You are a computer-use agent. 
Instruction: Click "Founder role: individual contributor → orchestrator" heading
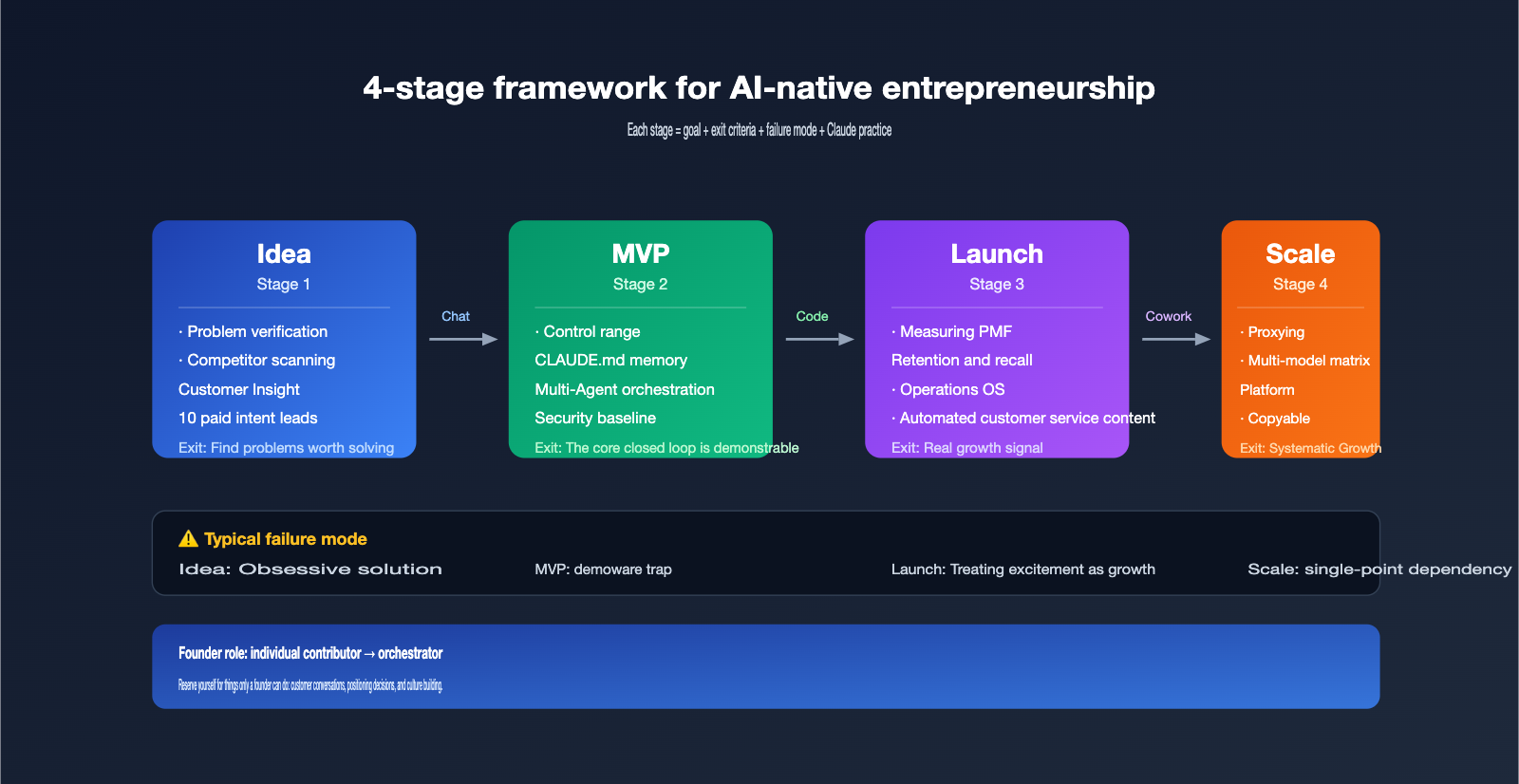310,653
